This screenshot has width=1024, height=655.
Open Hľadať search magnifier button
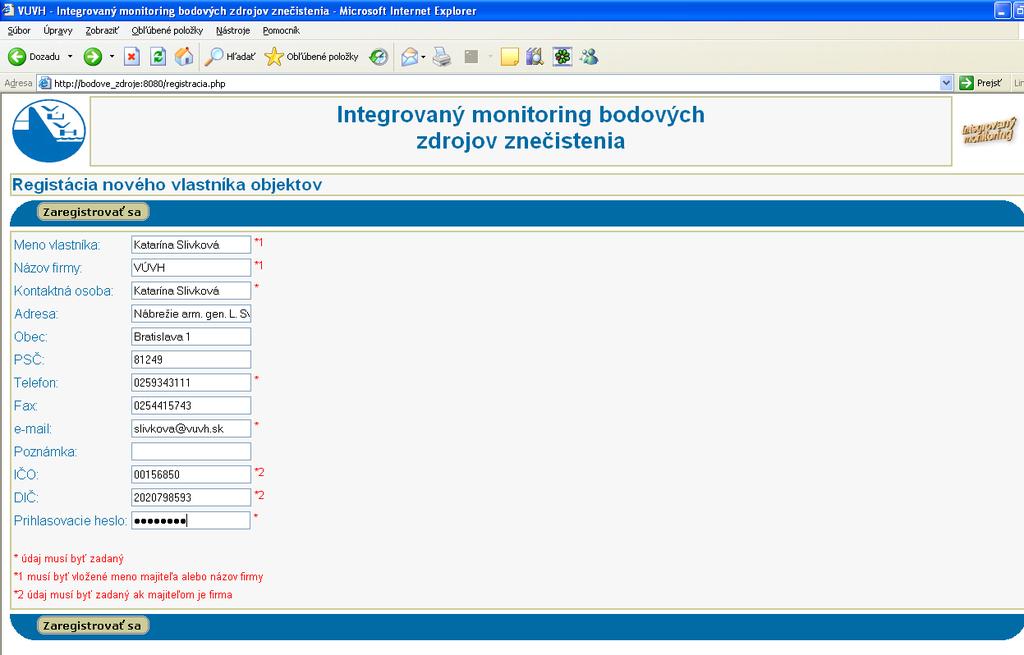[229, 57]
